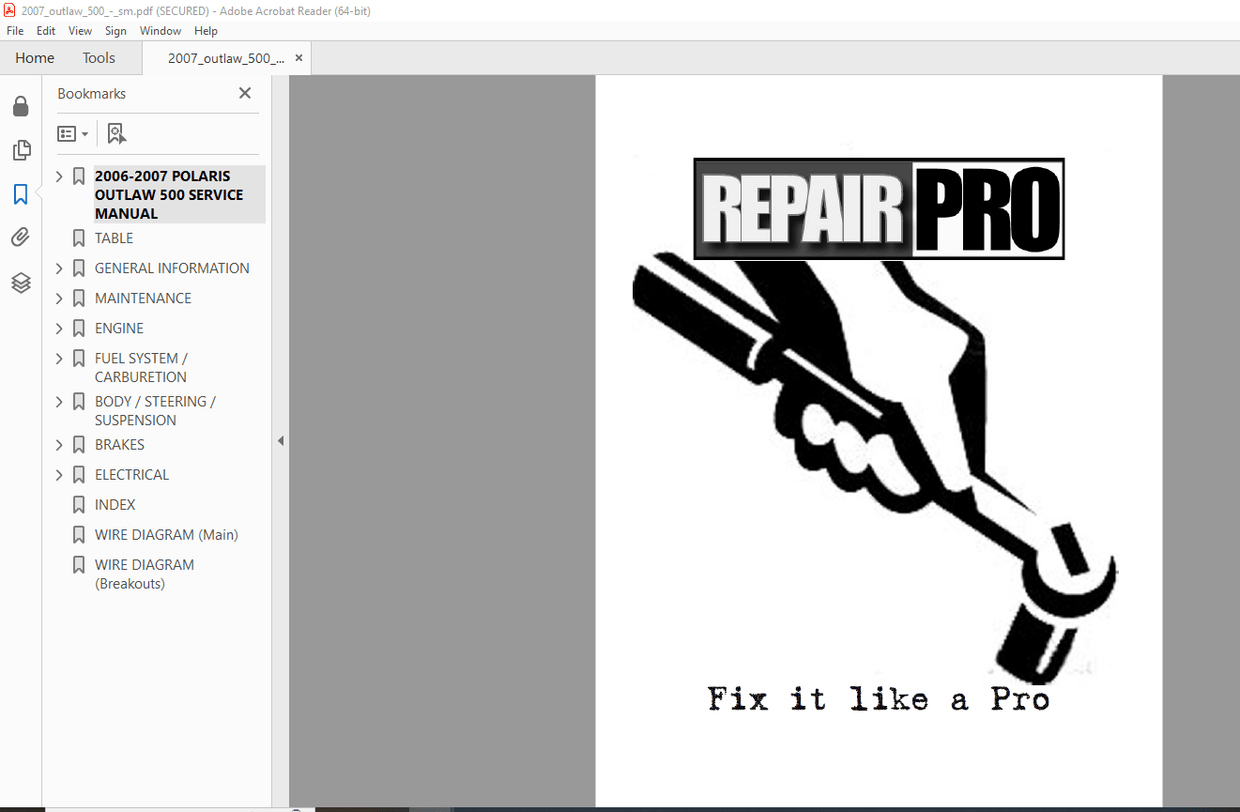The height and width of the screenshot is (812, 1240).
Task: Click the security lock icon in sidebar
Action: 21,106
